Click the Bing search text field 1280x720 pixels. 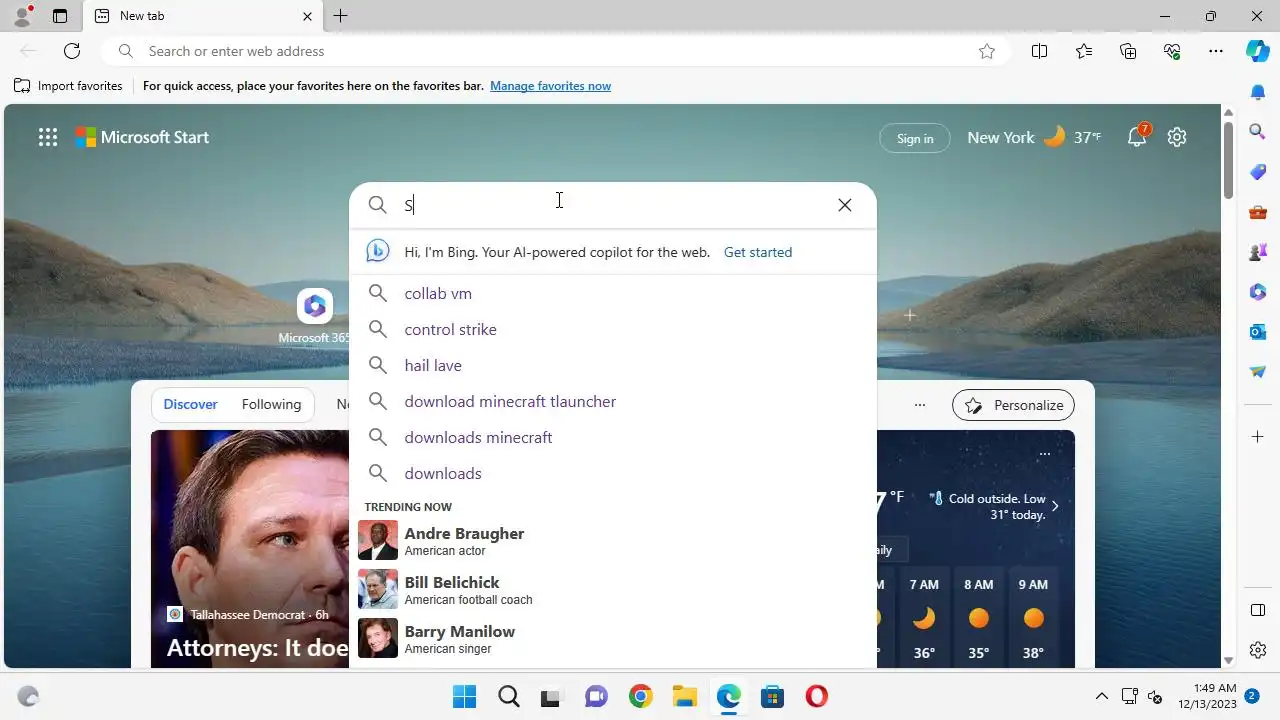pyautogui.click(x=615, y=205)
